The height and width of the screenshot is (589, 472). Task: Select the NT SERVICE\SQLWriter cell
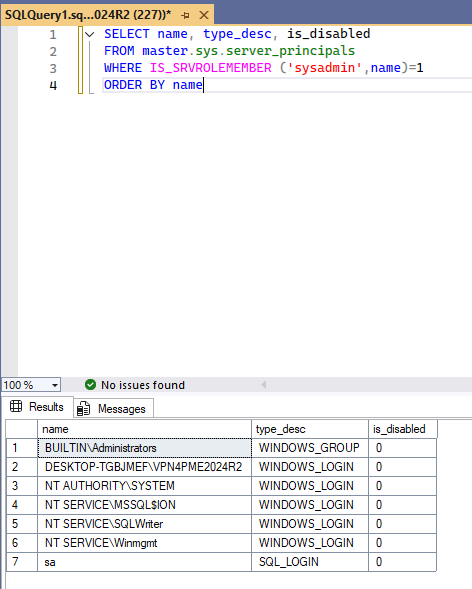tap(145, 524)
